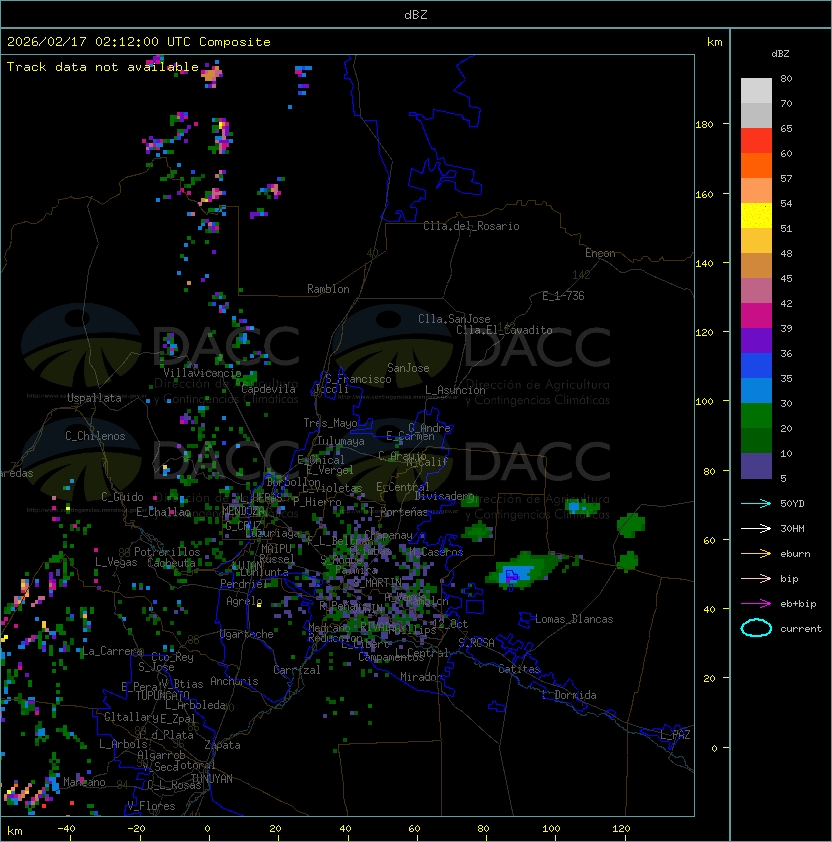Click the white 30HM arrow icon

click(x=756, y=528)
